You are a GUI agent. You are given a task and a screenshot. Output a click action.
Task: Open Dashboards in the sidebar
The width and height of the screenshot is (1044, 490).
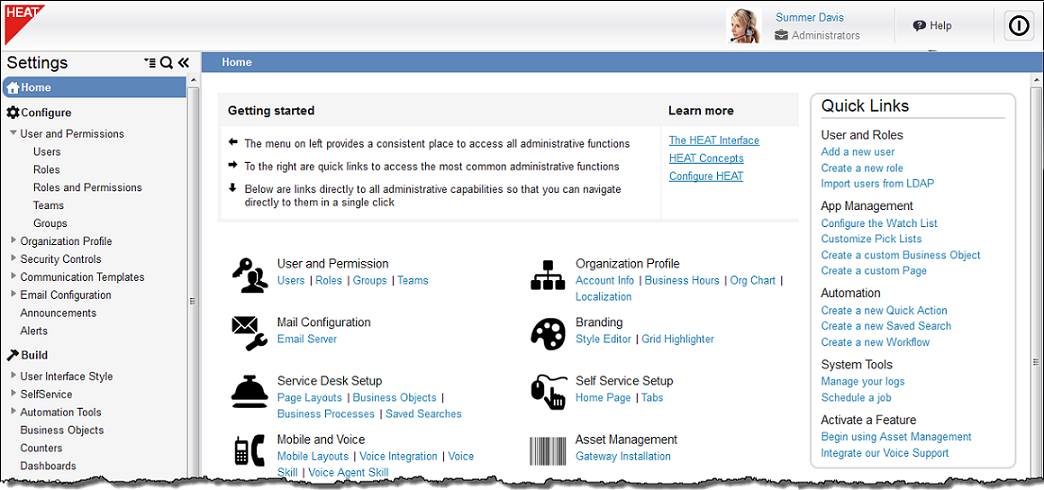click(48, 466)
